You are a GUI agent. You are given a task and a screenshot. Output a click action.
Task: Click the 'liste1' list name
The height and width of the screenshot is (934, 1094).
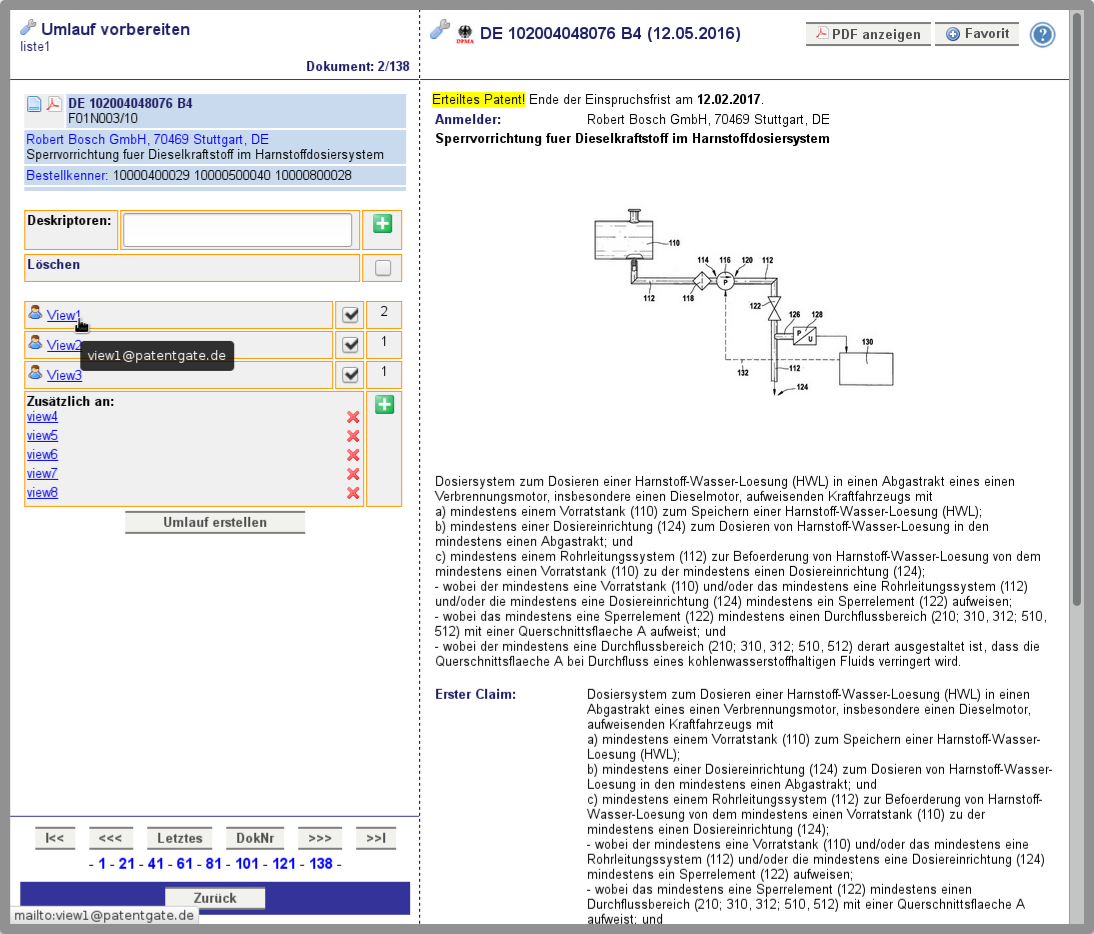[35, 47]
